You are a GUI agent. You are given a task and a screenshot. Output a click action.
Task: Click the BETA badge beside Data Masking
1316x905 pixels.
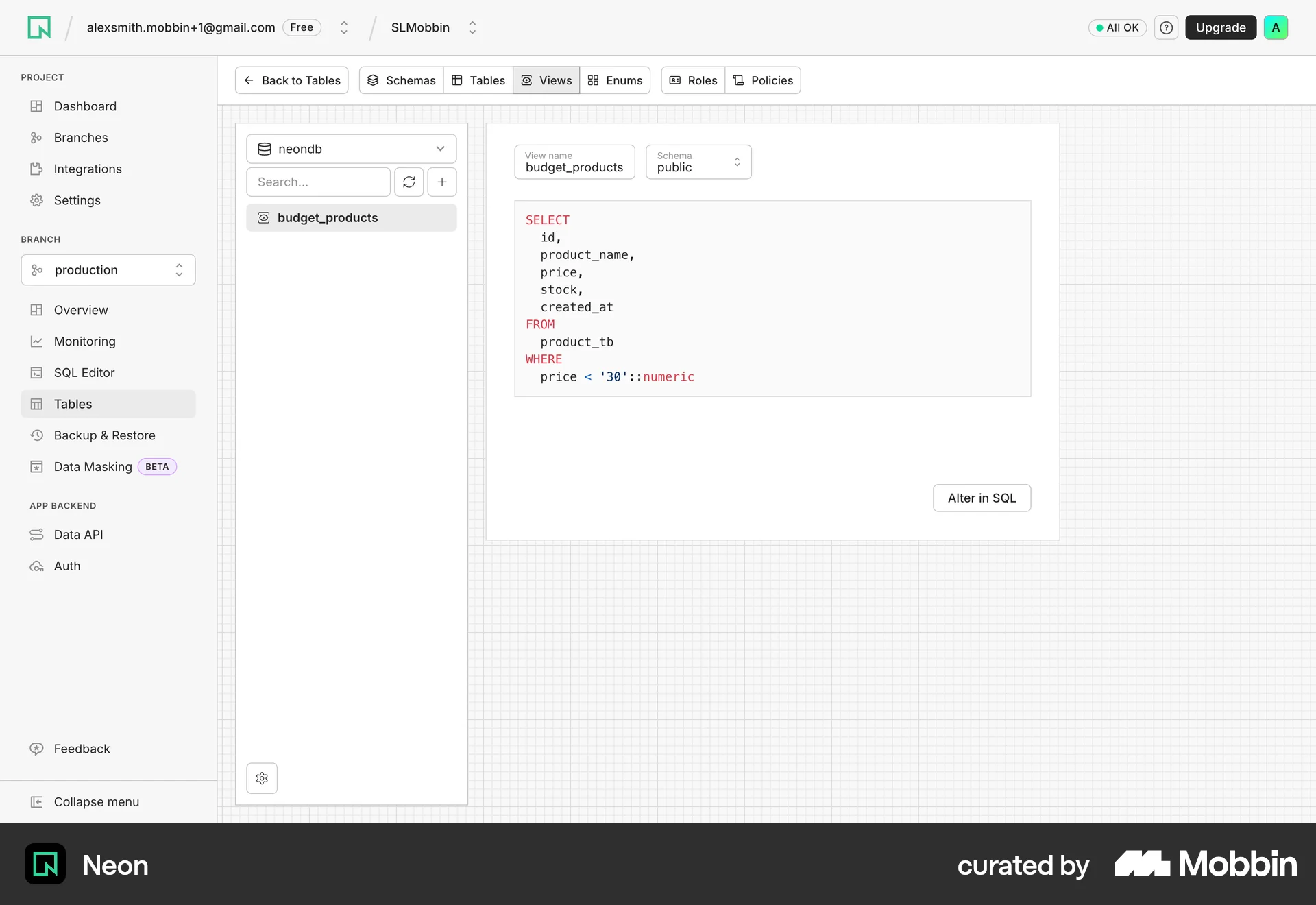[x=157, y=467]
